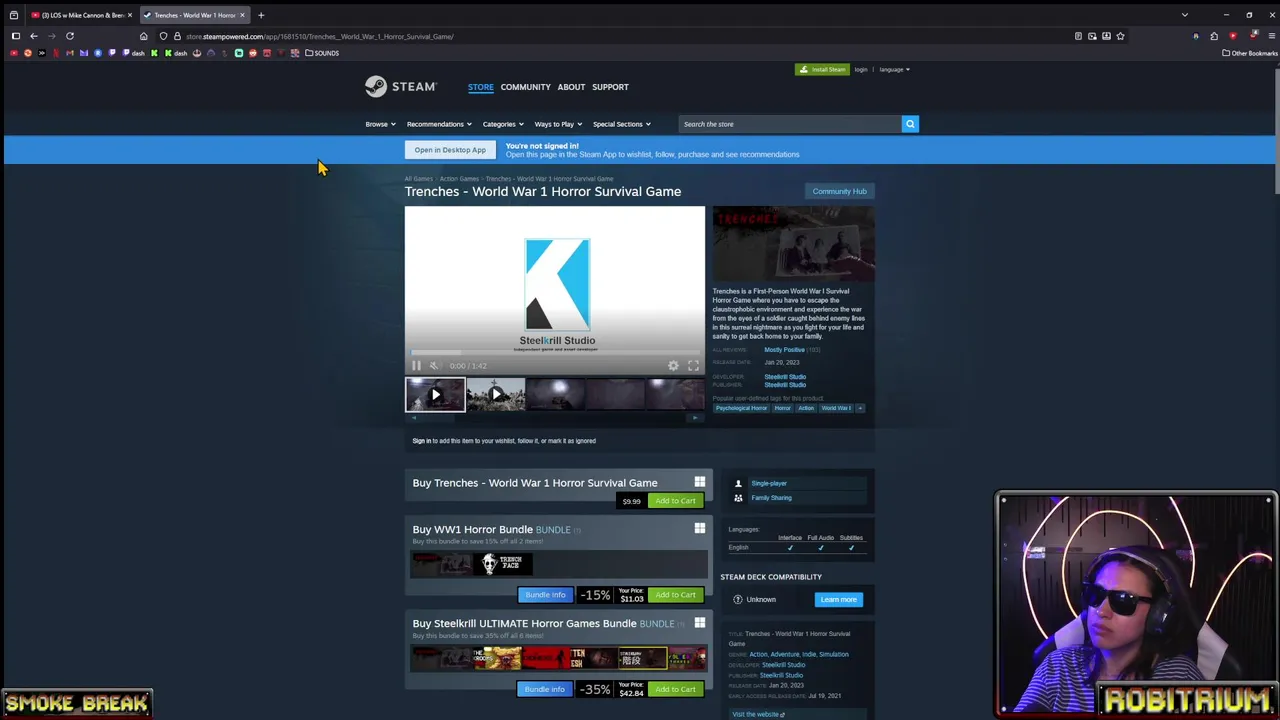Open the Community Hub button
1280x720 pixels.
click(840, 191)
